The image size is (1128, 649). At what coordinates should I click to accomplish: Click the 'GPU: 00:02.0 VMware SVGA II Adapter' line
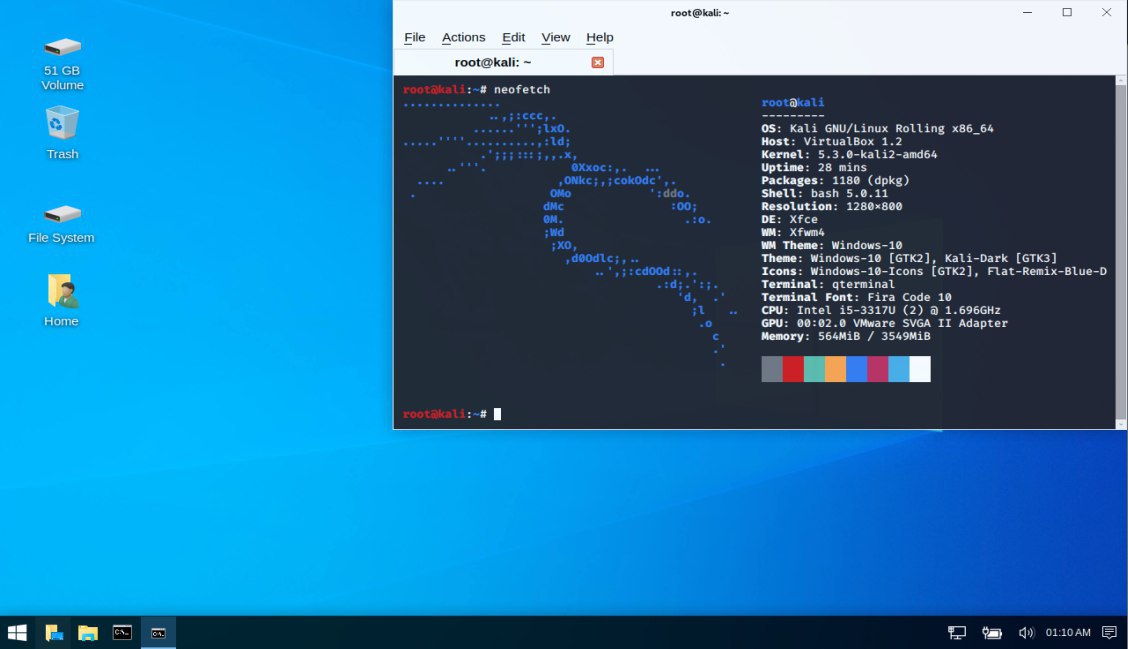pyautogui.click(x=885, y=323)
